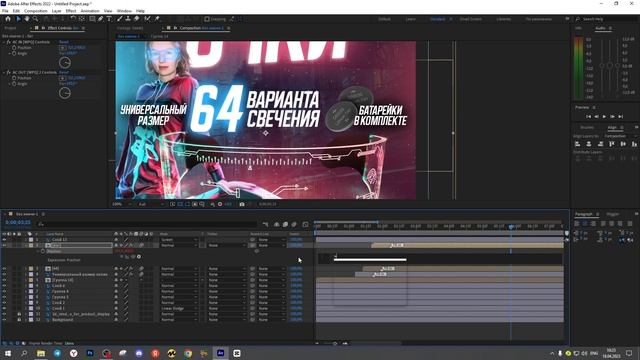The image size is (640, 360).
Task: Collapse AC IN [MPG] Controls effect
Action: coord(4,42)
